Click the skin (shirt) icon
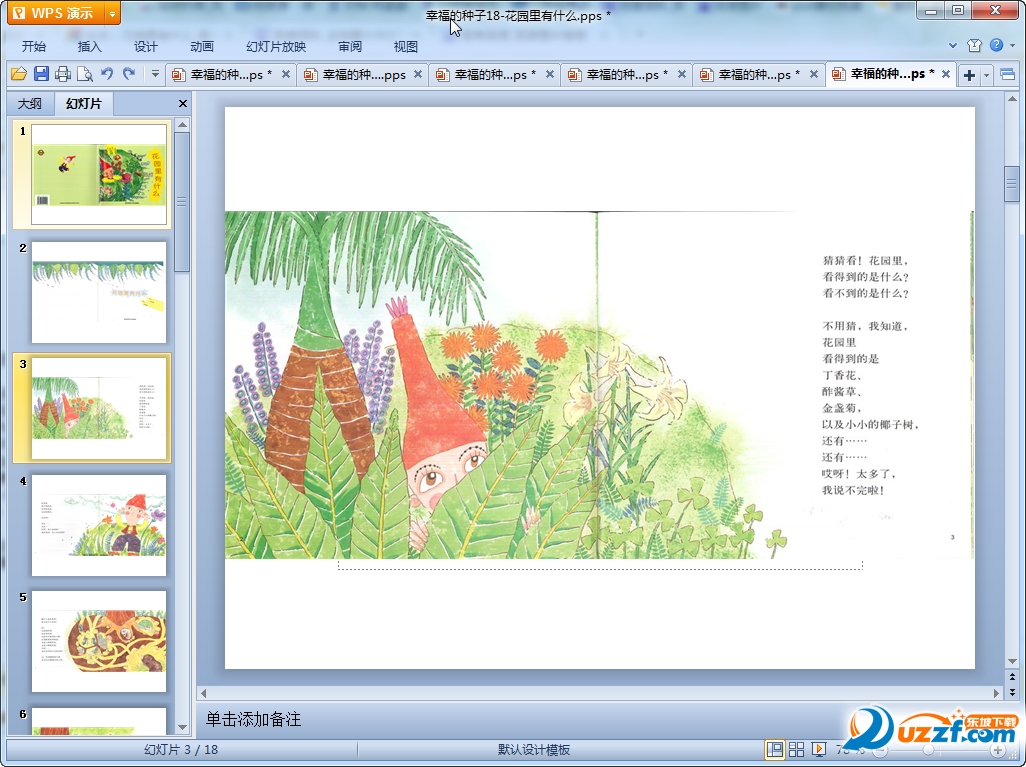Image resolution: width=1026 pixels, height=767 pixels. tap(974, 45)
